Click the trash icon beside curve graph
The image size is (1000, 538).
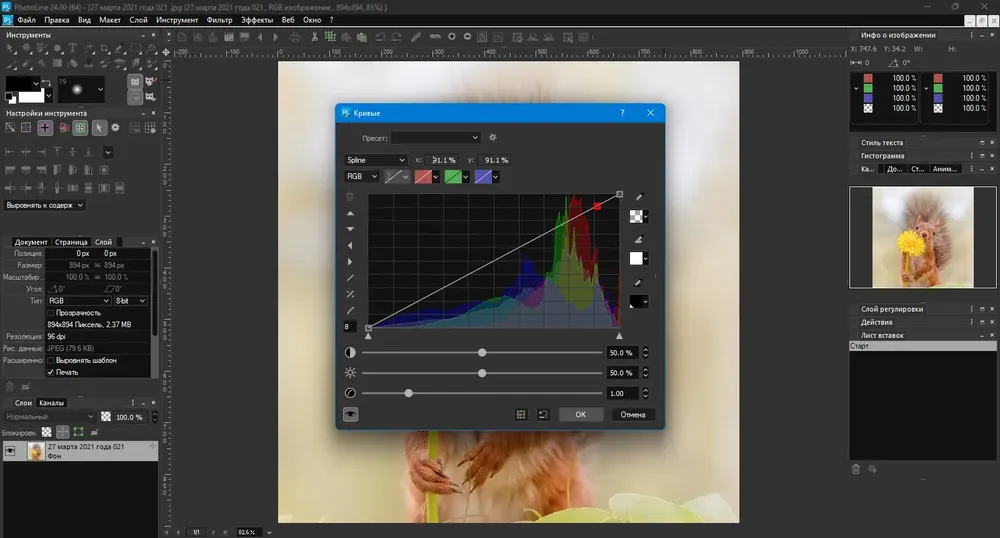[349, 196]
